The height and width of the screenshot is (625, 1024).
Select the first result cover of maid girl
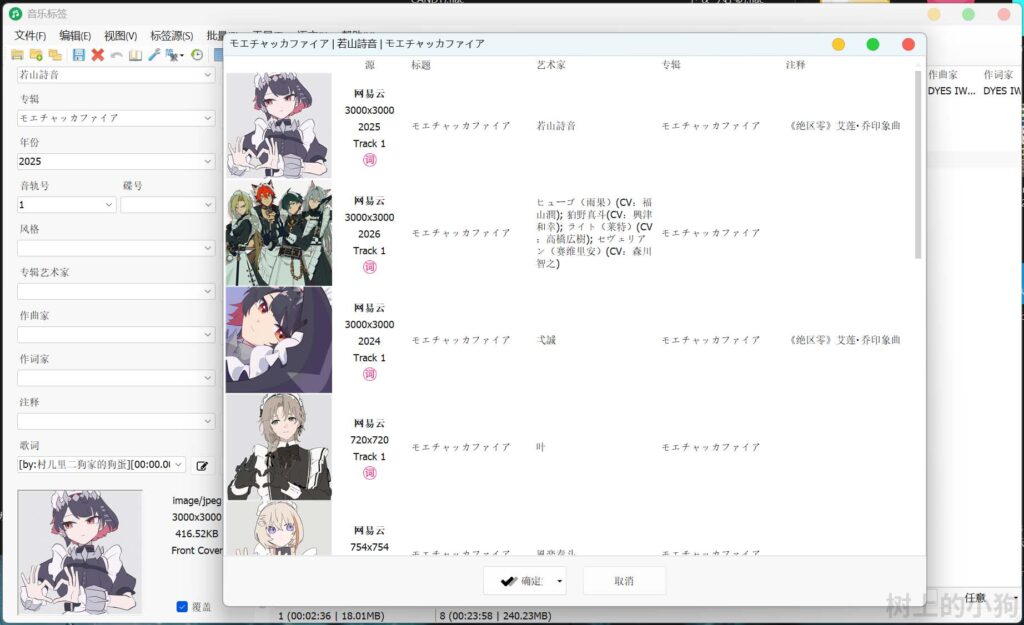coord(279,125)
